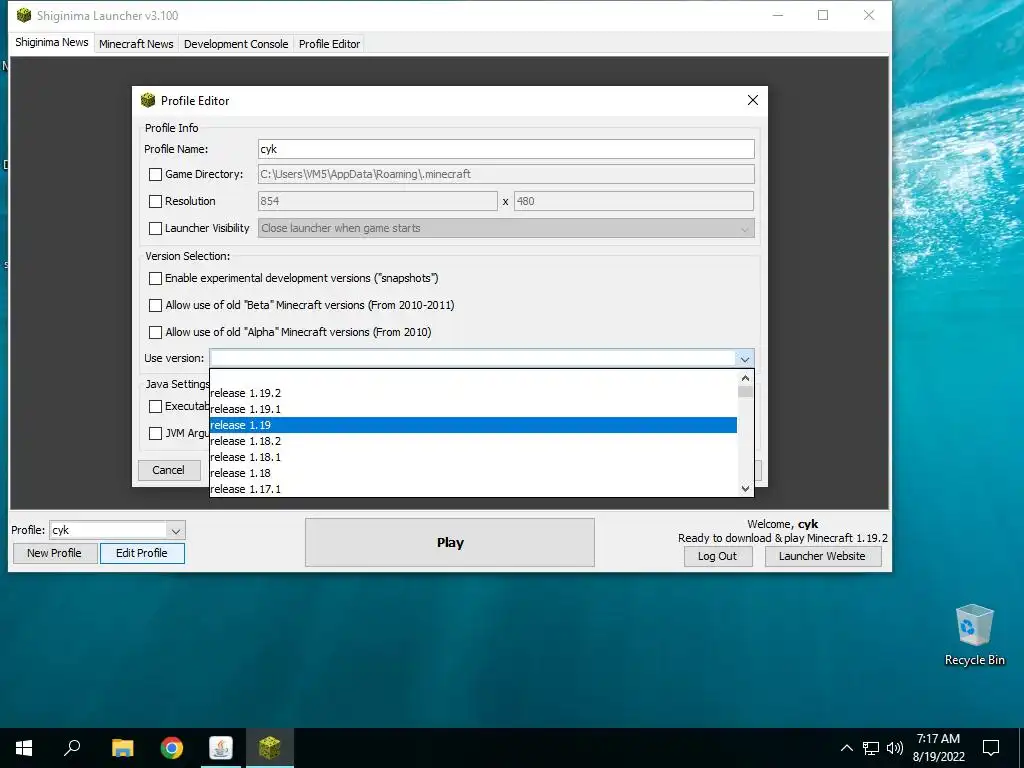Image resolution: width=1024 pixels, height=768 pixels.
Task: Open the Java app in taskbar
Action: click(x=221, y=748)
